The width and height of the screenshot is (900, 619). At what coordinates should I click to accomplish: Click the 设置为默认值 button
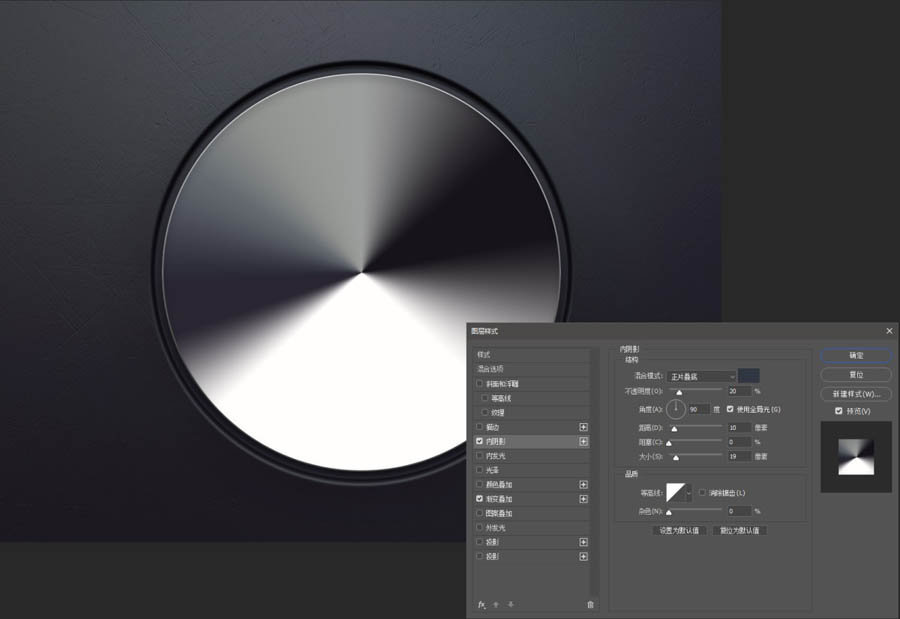[679, 530]
